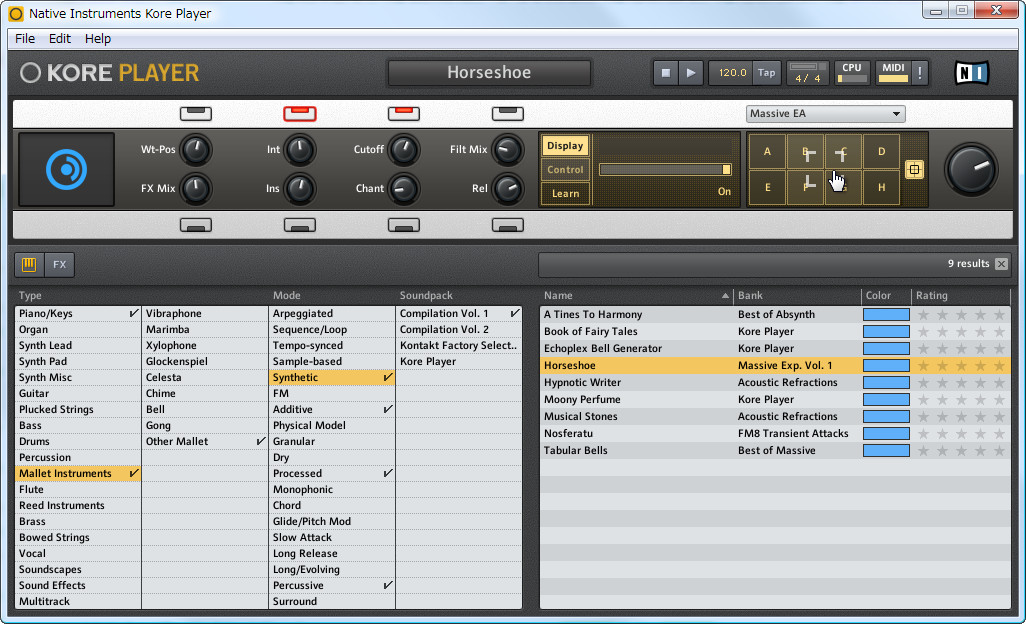Click the Filt Mix knob

pyautogui.click(x=508, y=150)
